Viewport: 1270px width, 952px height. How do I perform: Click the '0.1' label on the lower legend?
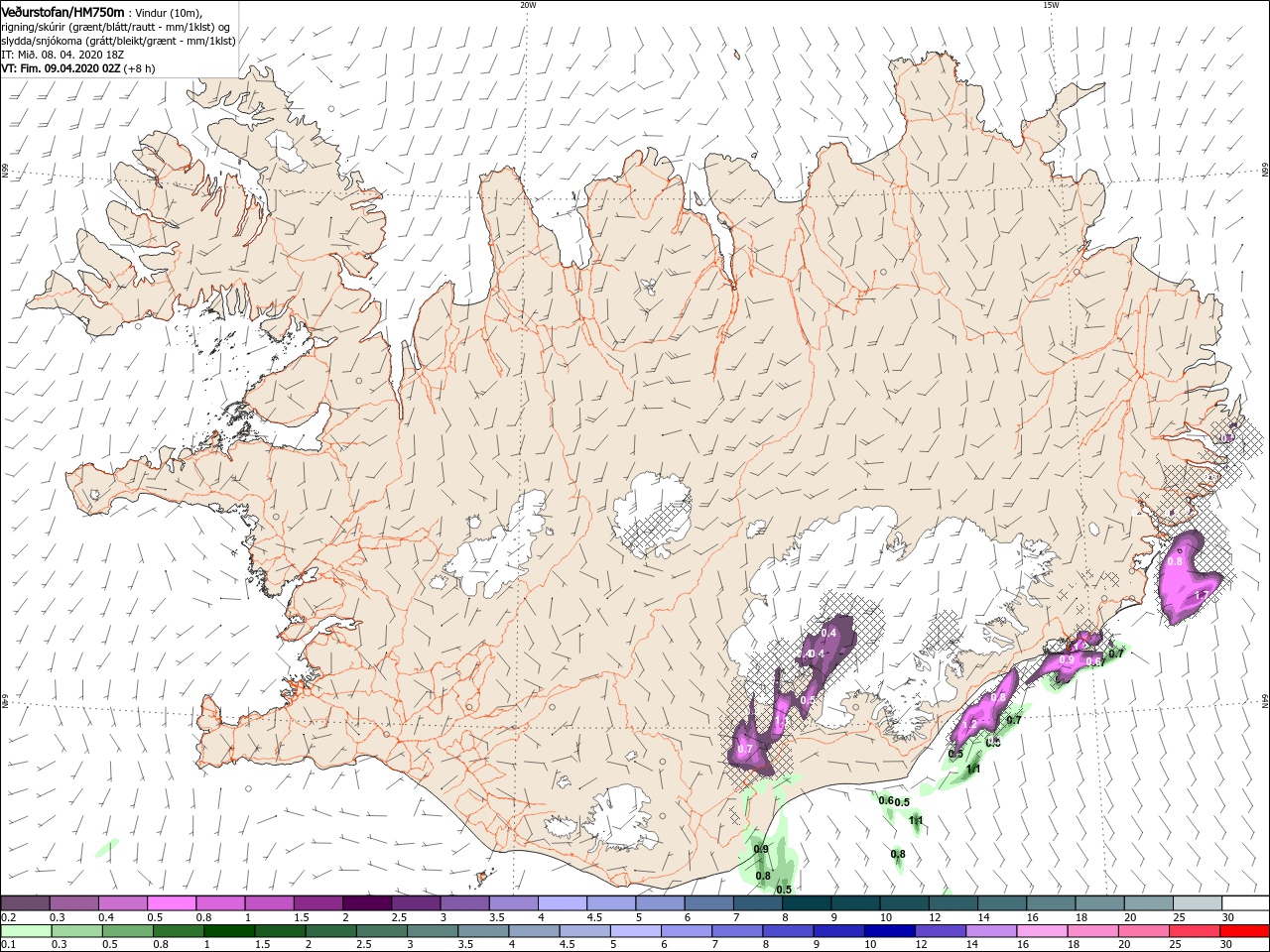[x=8, y=944]
